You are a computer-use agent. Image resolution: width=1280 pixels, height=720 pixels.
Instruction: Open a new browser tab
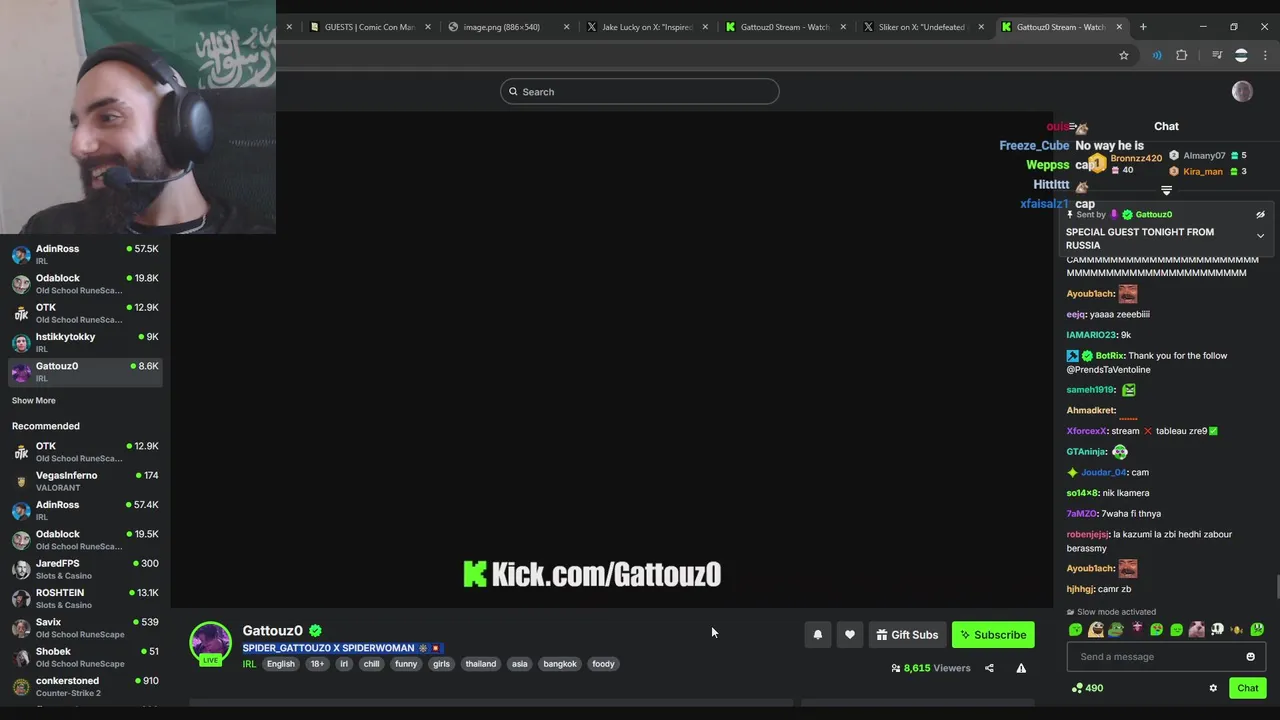pos(1143,27)
